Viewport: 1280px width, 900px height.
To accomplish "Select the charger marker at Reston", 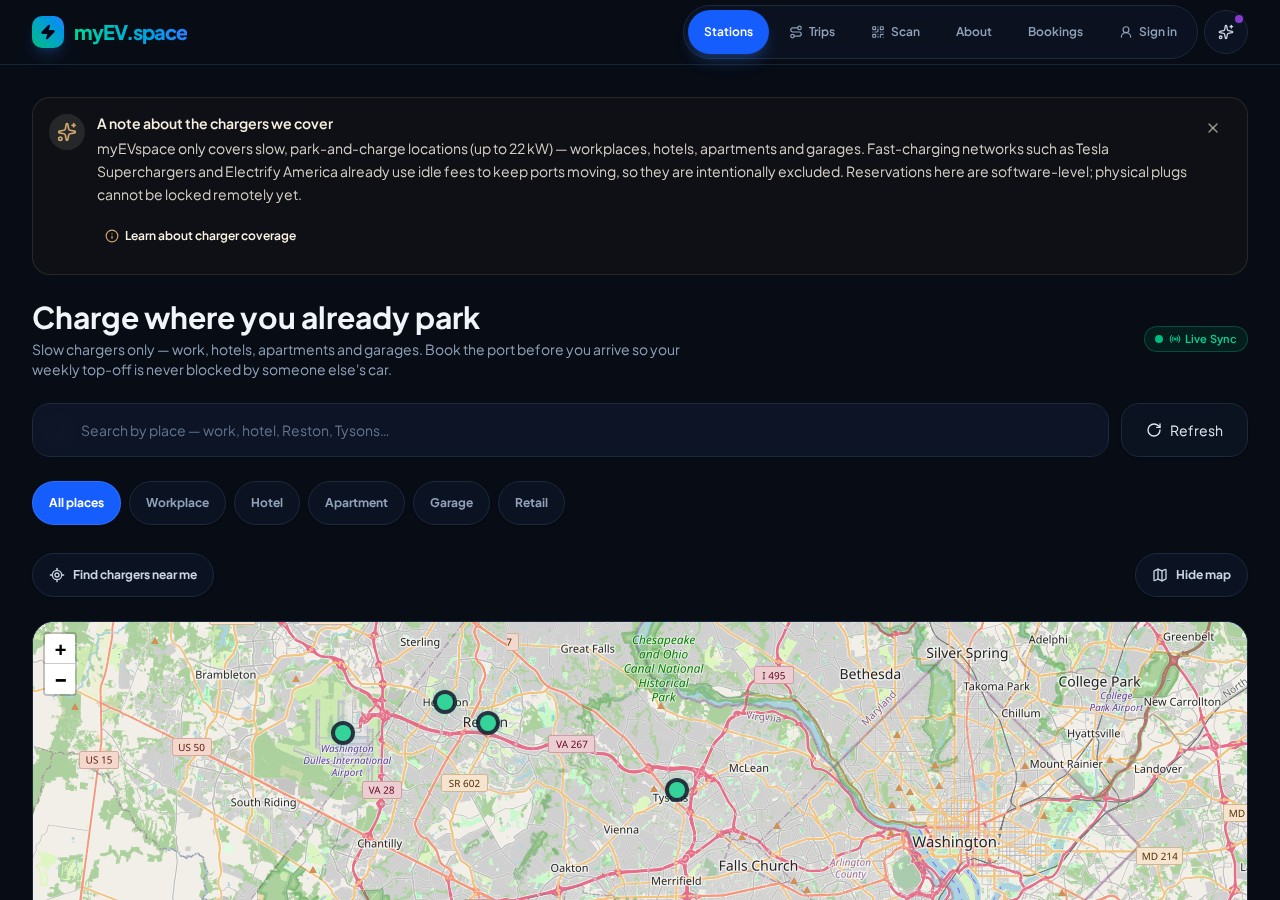I will [x=488, y=723].
